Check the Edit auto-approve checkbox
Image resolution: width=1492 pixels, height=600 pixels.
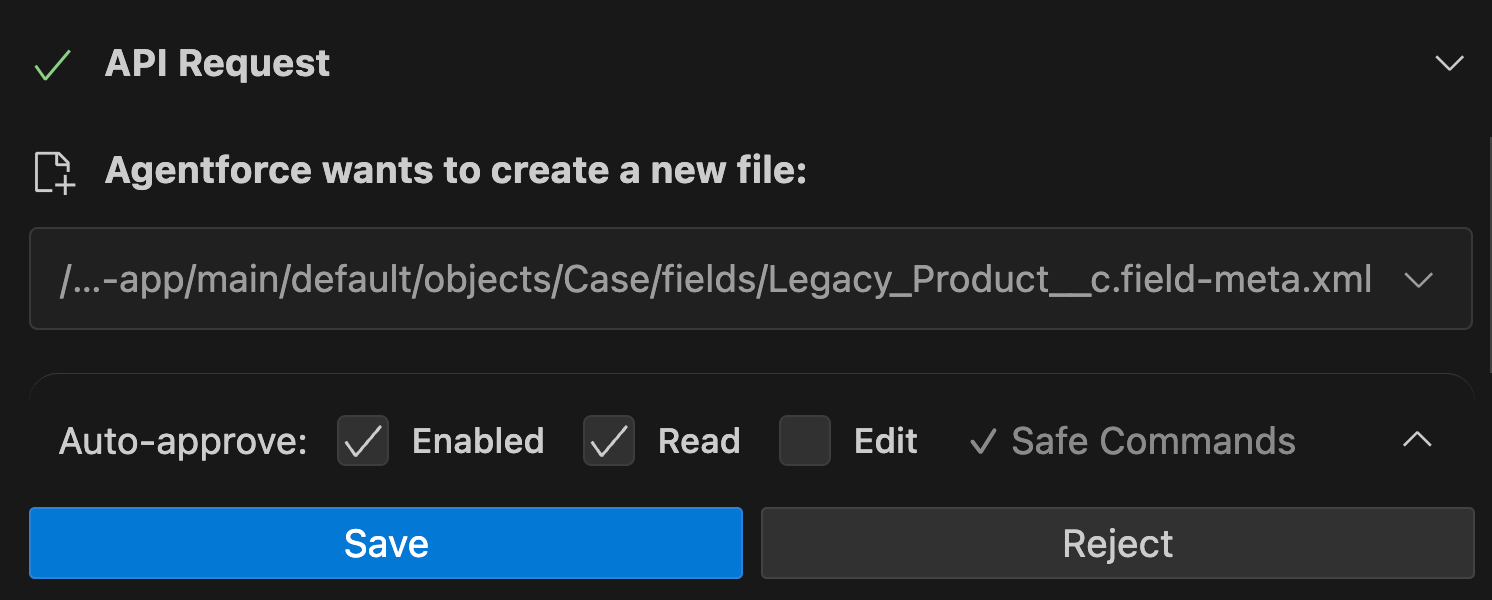(x=804, y=441)
